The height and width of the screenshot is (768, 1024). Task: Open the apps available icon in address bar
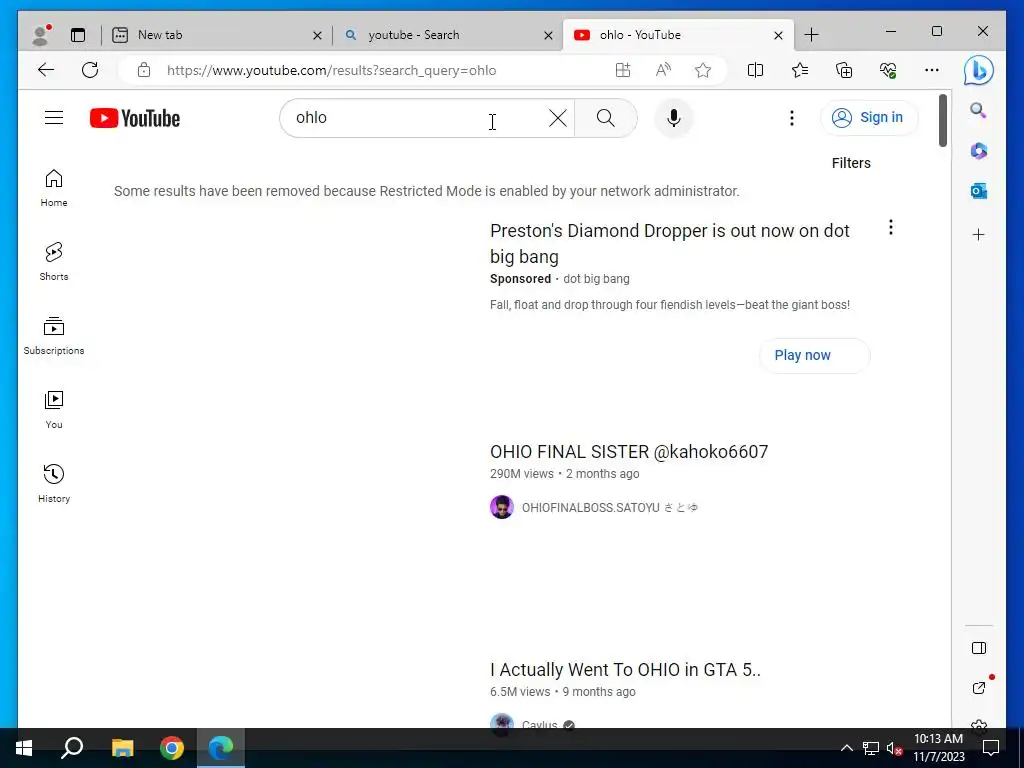coord(623,70)
